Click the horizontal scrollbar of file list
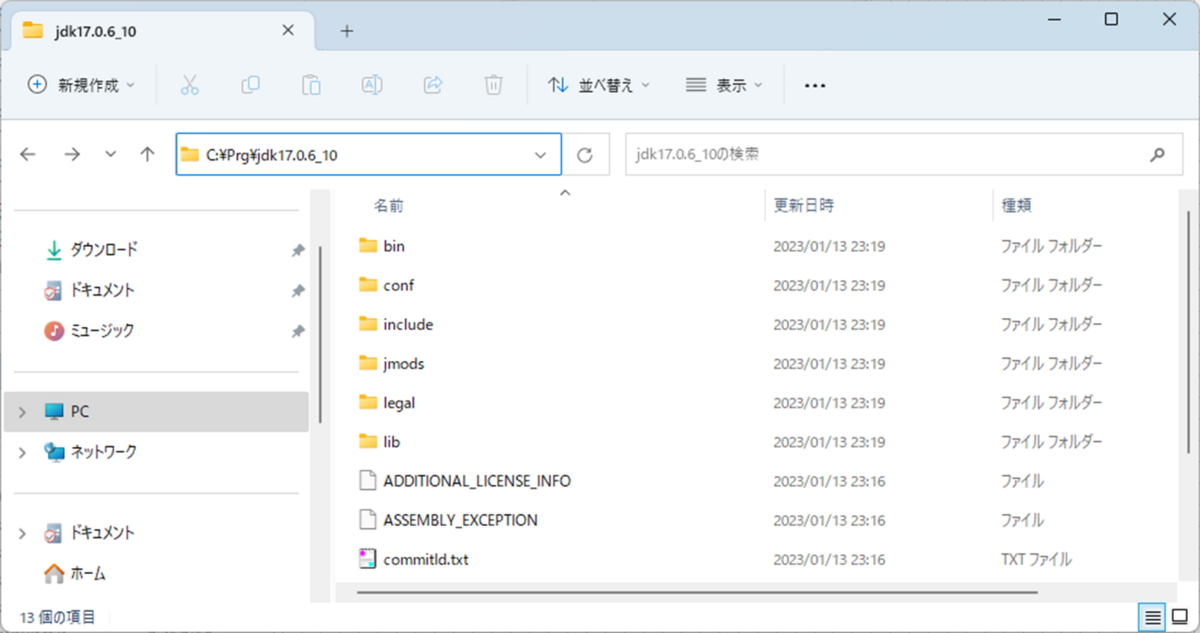 695,593
